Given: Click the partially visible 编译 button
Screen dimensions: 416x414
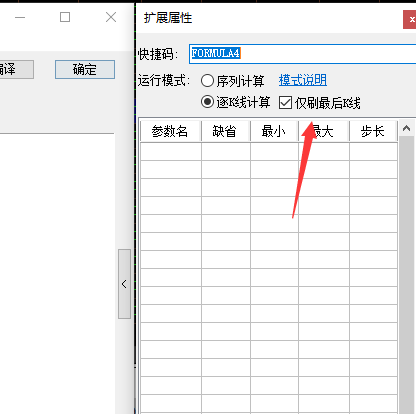Looking at the screenshot, I should tap(17, 69).
